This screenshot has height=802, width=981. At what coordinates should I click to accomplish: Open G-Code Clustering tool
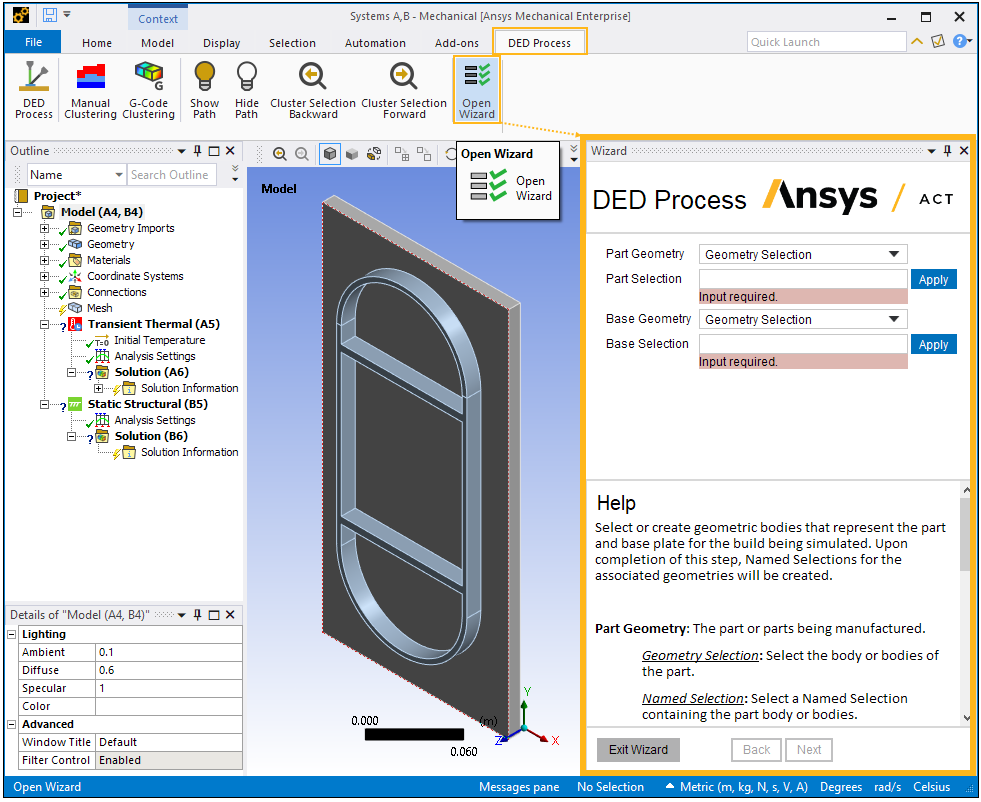tap(148, 89)
